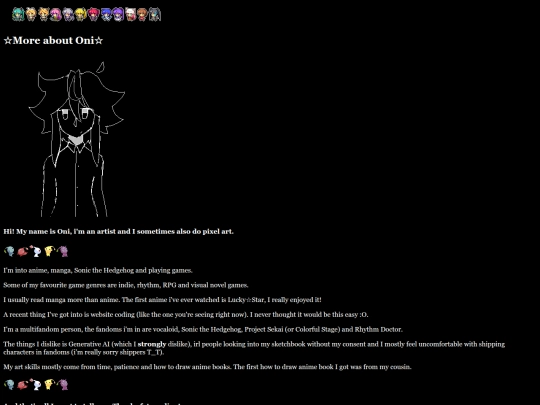This screenshot has width=540, height=405.
Task: Click the yellow side-ponytail chibi sprite
Action: 81,14
